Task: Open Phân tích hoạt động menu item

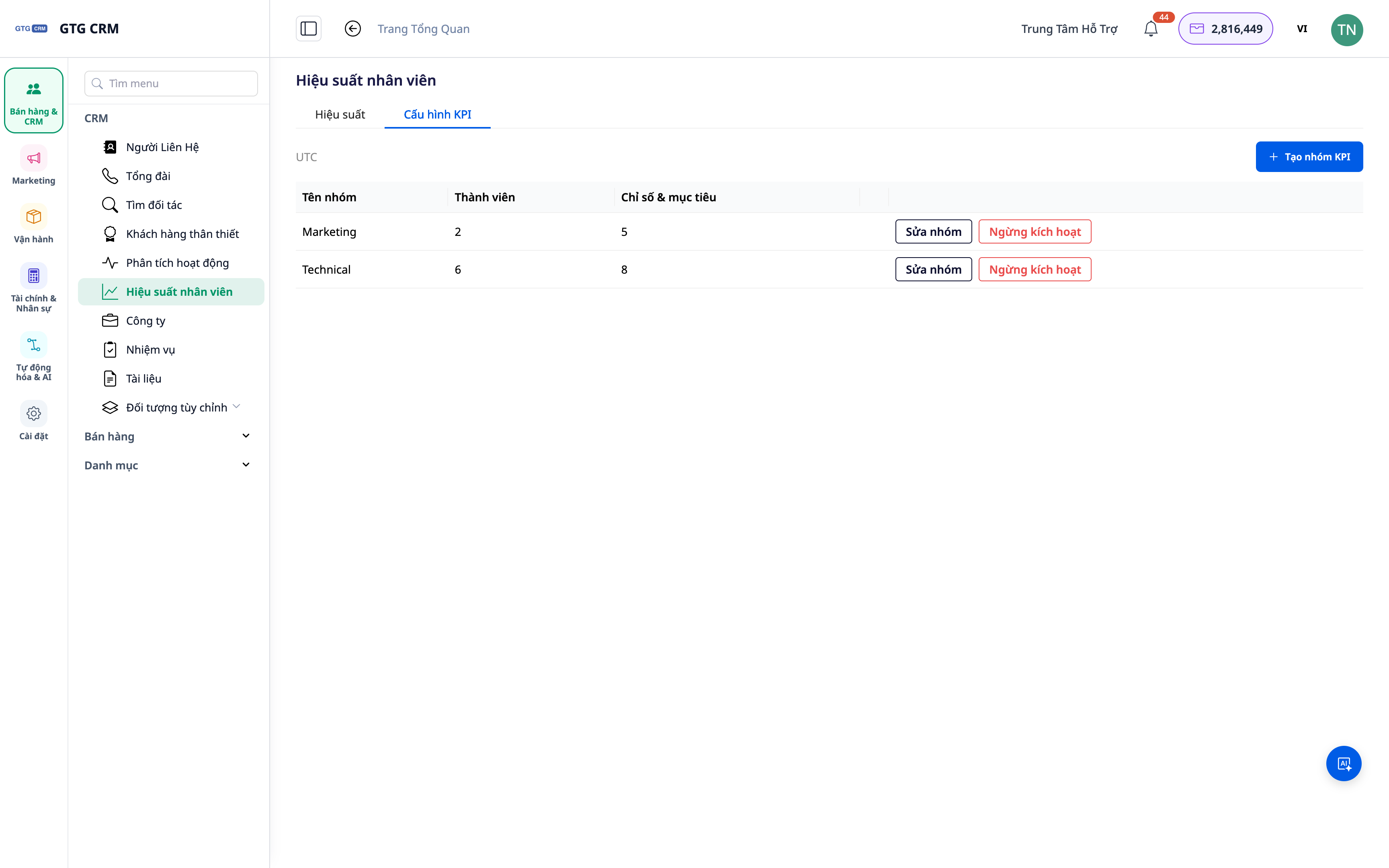Action: coord(170,263)
